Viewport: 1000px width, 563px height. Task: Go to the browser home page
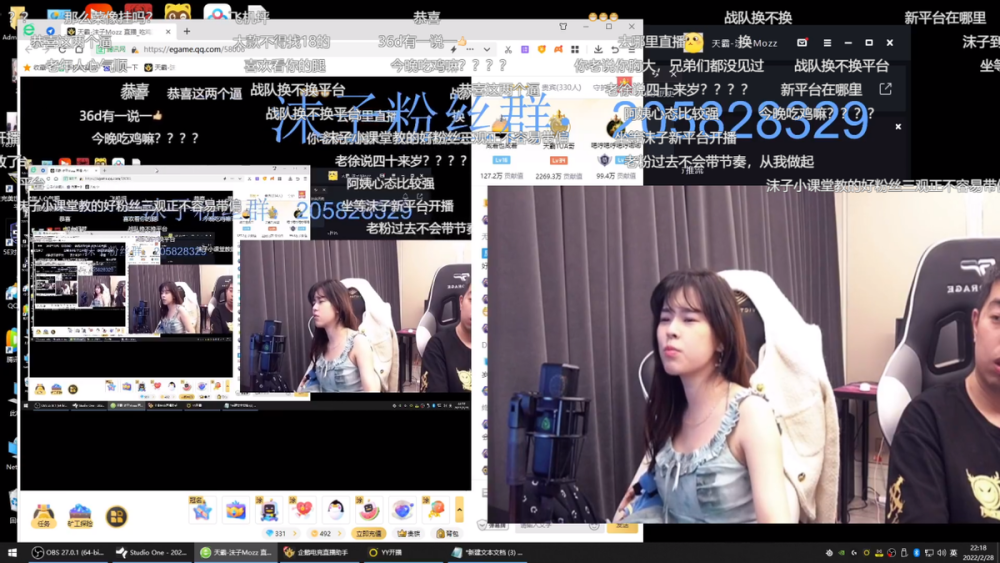point(79,49)
